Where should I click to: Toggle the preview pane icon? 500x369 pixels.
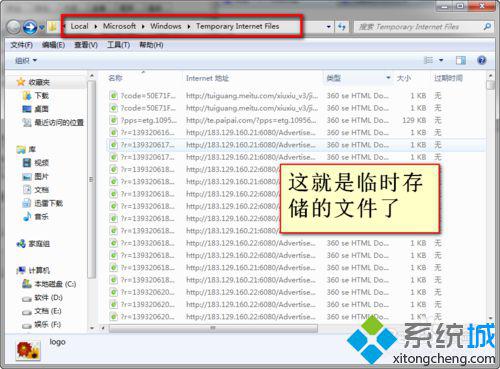coord(461,60)
